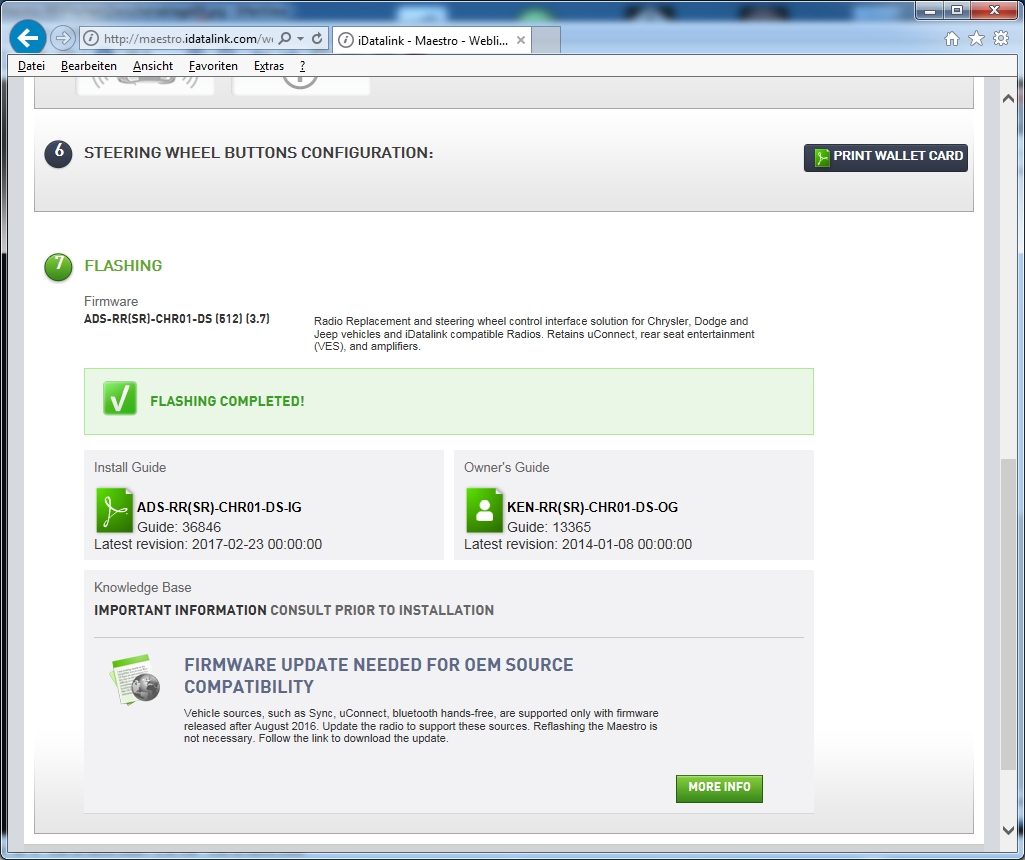Click the FLASHING section heading
Image resolution: width=1025 pixels, height=860 pixels.
[123, 265]
